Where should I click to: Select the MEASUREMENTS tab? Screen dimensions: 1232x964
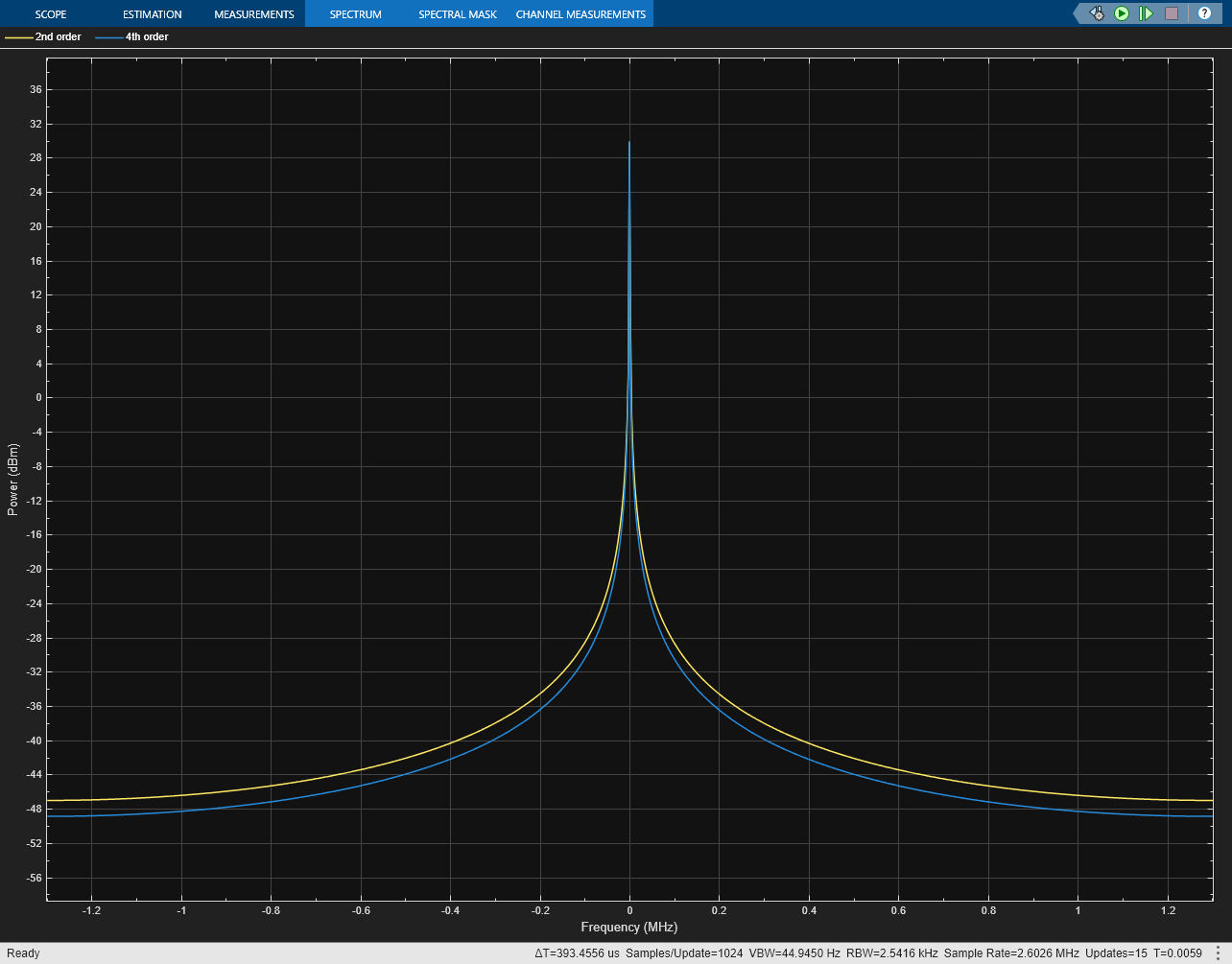tap(253, 13)
